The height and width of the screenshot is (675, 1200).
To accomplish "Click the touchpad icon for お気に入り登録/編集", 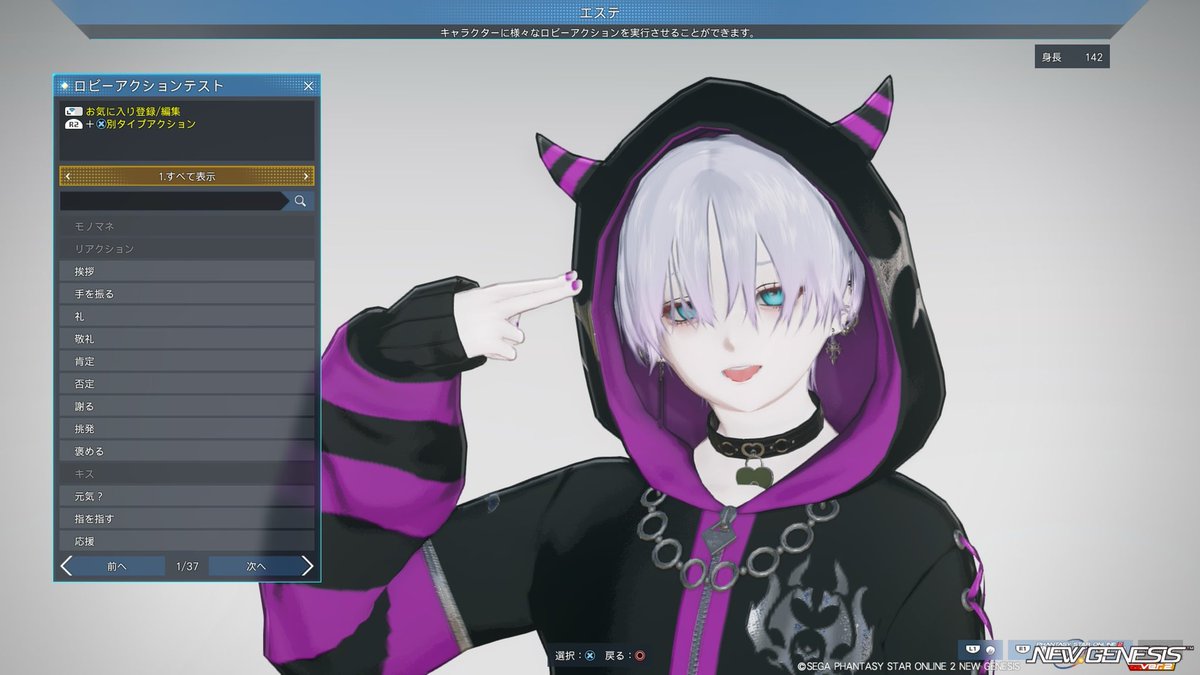I will 73,111.
